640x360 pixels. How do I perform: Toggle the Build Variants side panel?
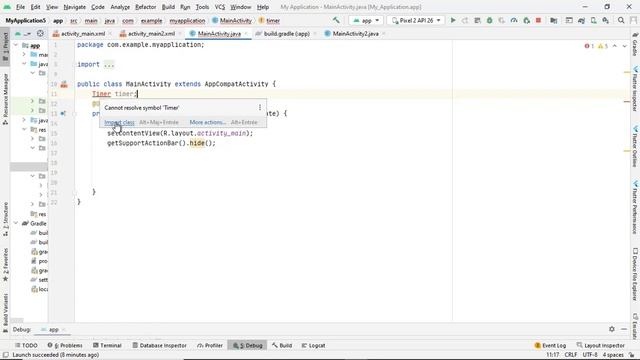(x=5, y=313)
